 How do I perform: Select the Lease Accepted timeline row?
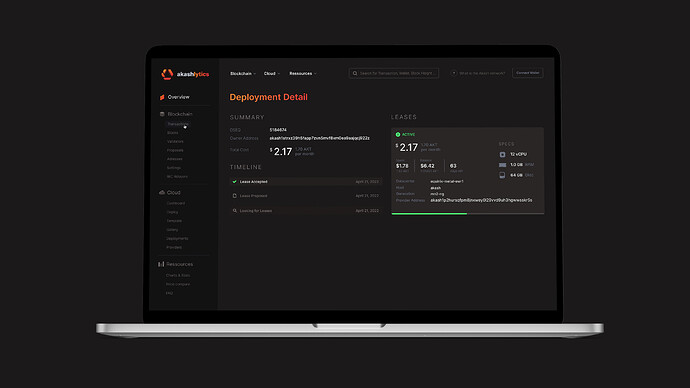click(305, 182)
